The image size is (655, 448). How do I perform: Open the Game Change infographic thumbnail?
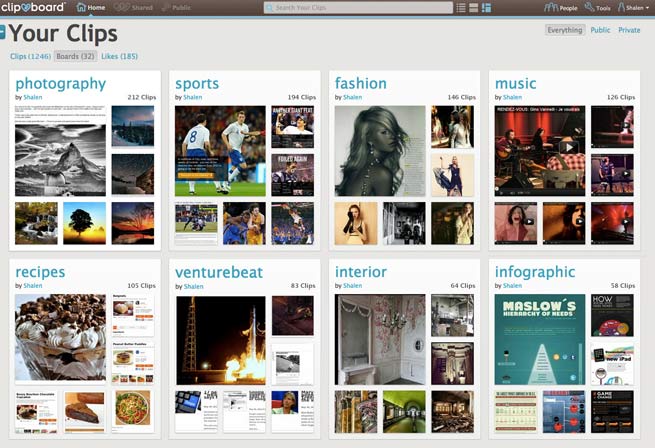[x=612, y=412]
